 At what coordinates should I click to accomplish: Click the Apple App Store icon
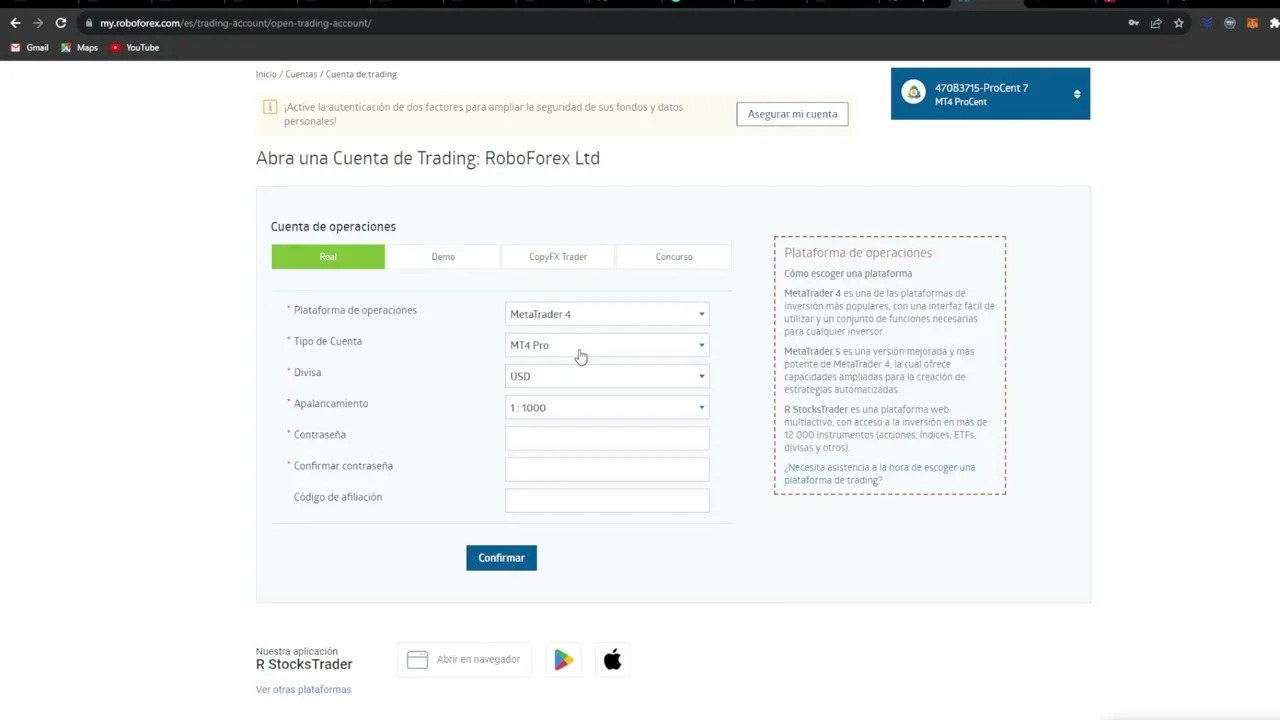[x=612, y=659]
